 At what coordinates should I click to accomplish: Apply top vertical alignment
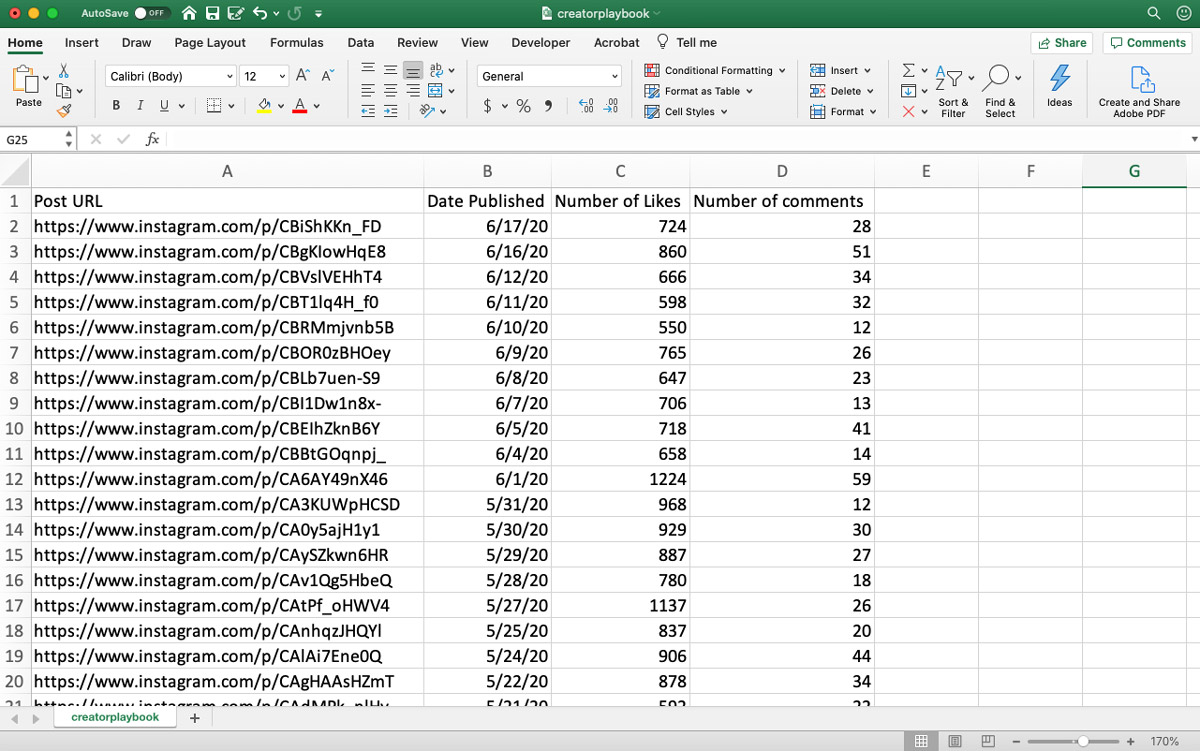coord(367,70)
